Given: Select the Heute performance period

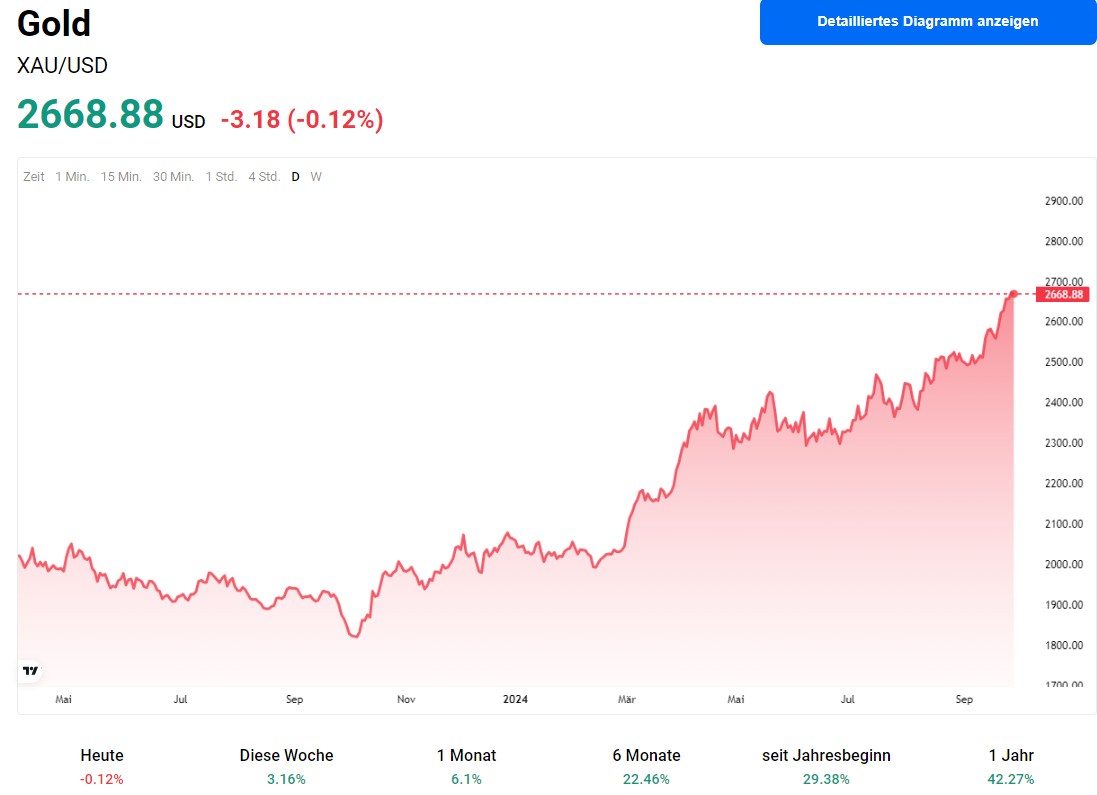Looking at the screenshot, I should click(x=102, y=766).
